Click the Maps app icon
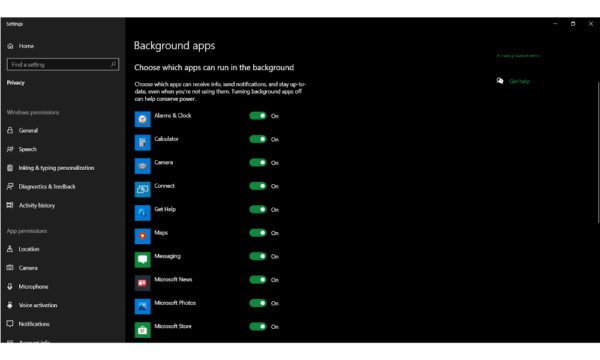The height and width of the screenshot is (360, 600). (142, 236)
